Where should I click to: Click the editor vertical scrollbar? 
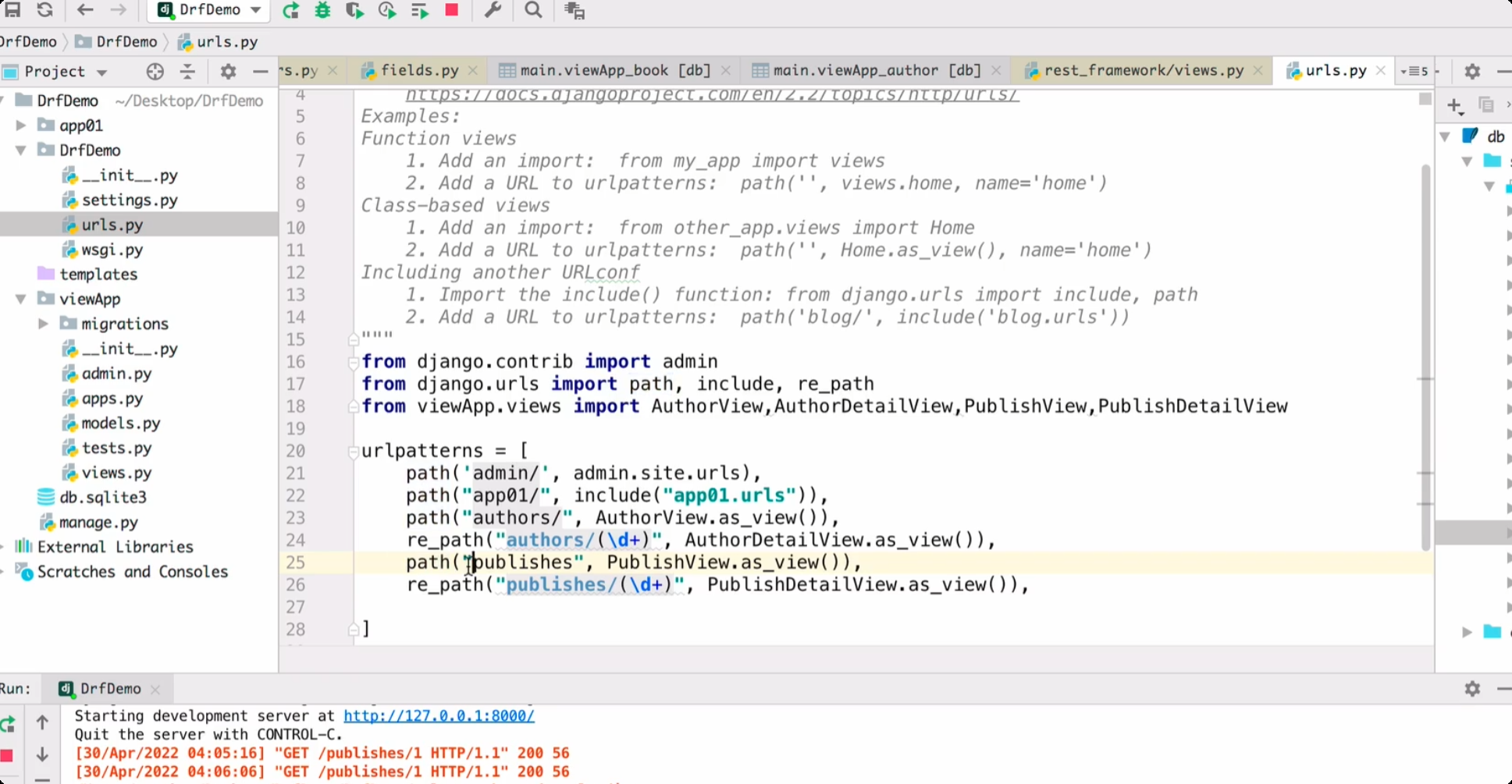tap(1425, 357)
